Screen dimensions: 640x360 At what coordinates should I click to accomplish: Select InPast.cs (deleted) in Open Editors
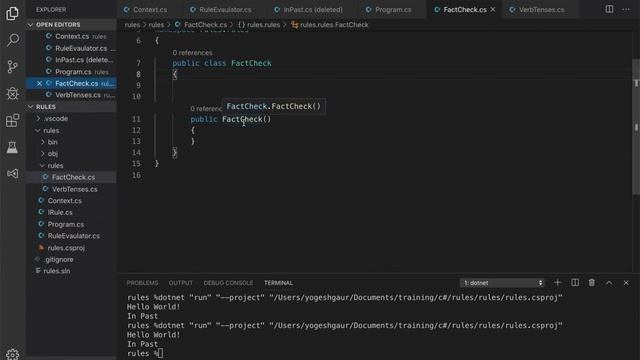tap(71, 60)
